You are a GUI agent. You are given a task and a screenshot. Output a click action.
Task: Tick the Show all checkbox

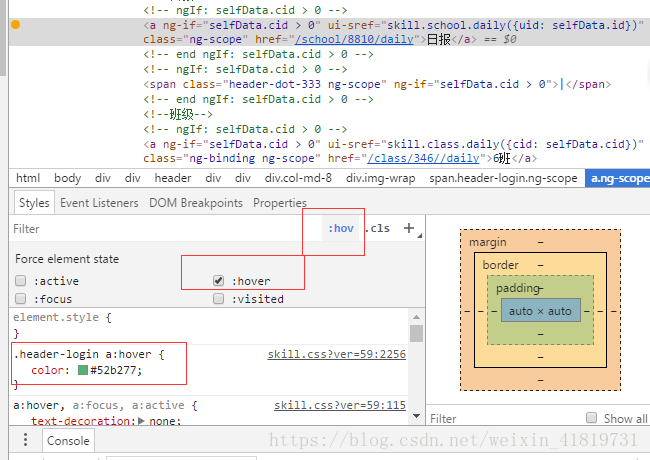[592, 418]
